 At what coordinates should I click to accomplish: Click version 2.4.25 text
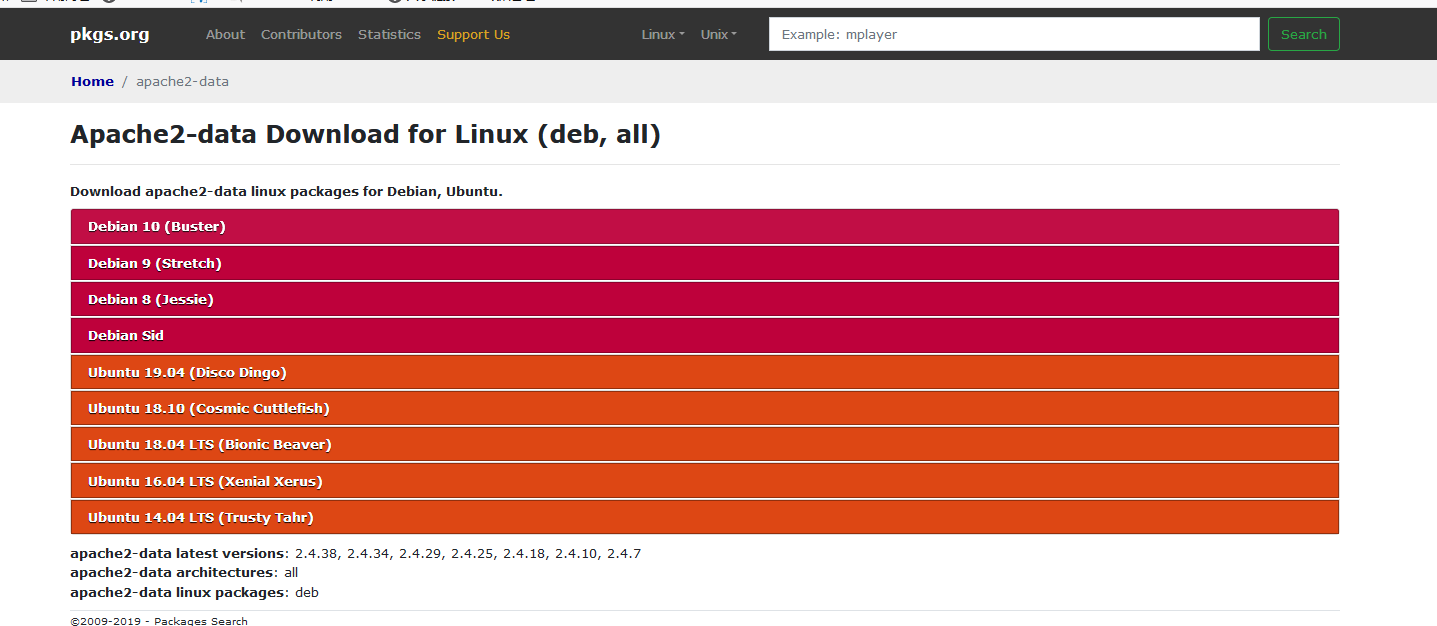click(x=473, y=553)
